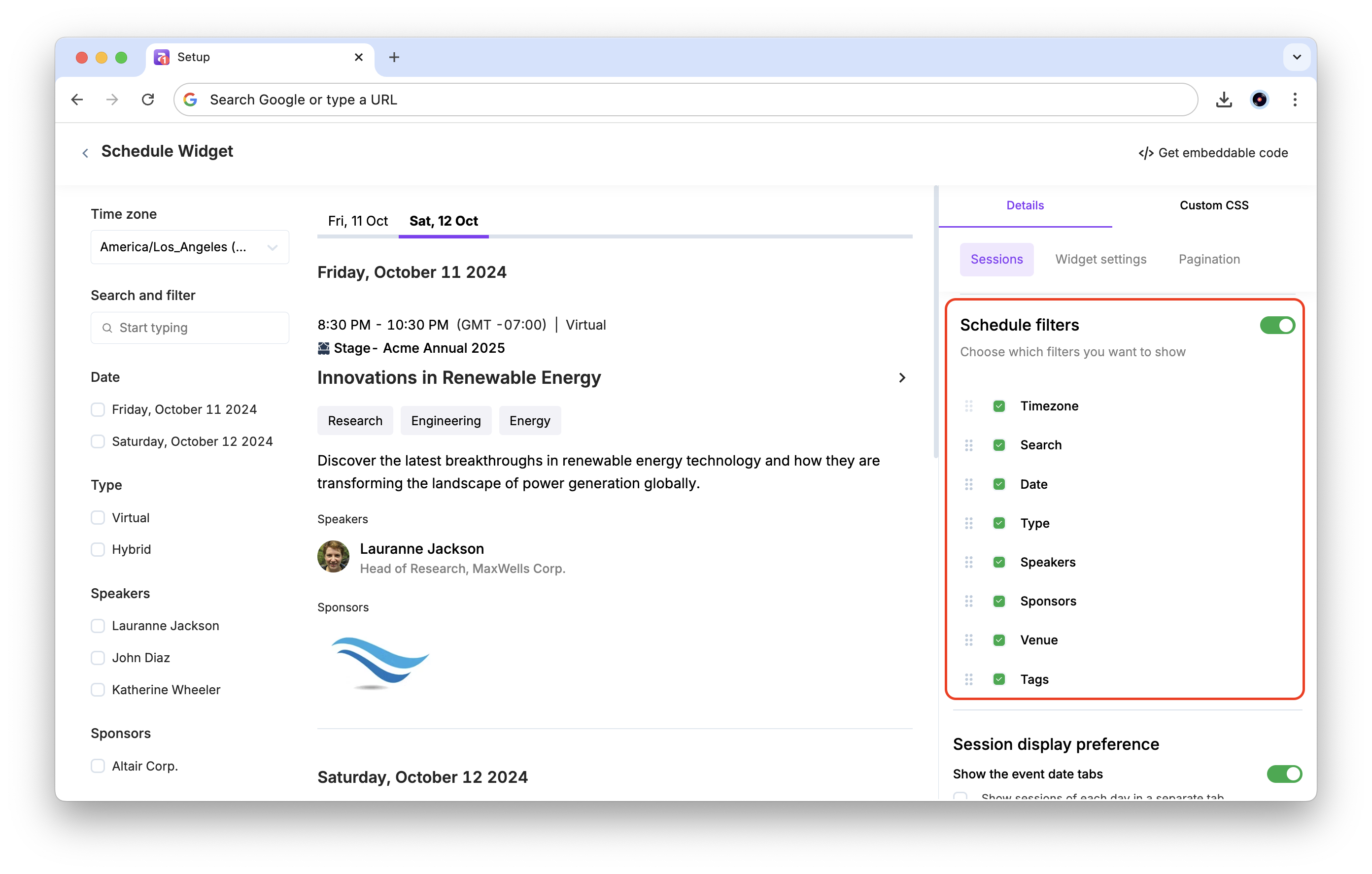Image resolution: width=1372 pixels, height=874 pixels.
Task: Turn off the Schedule filters toggle
Action: (1277, 325)
